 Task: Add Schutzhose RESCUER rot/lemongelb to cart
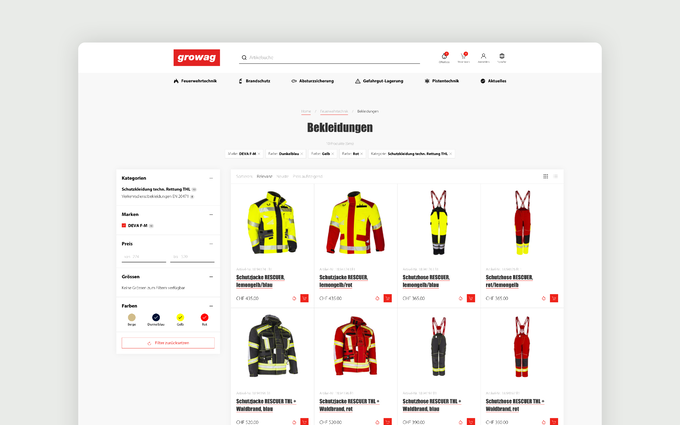pos(554,298)
